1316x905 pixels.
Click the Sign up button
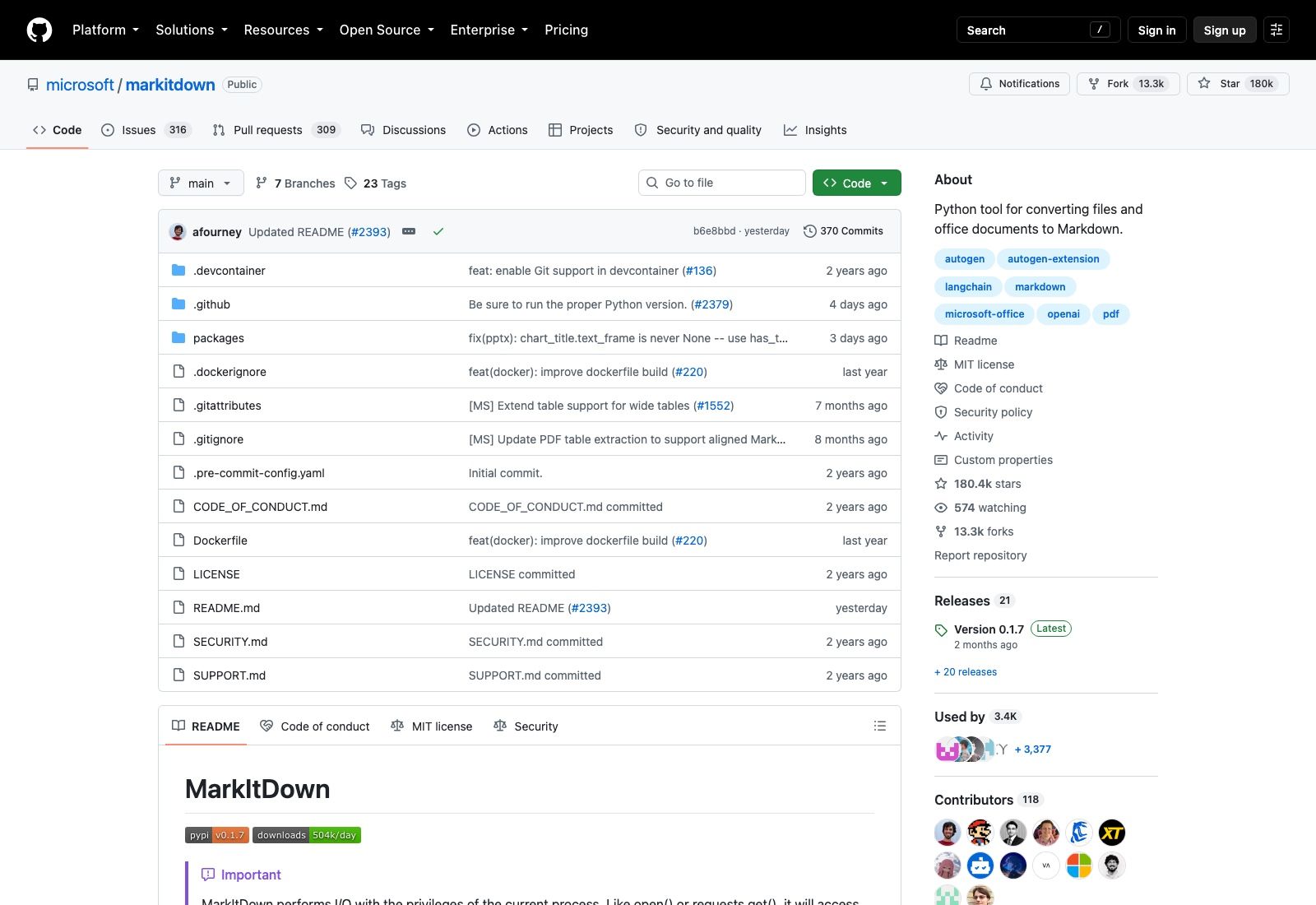coord(1225,30)
